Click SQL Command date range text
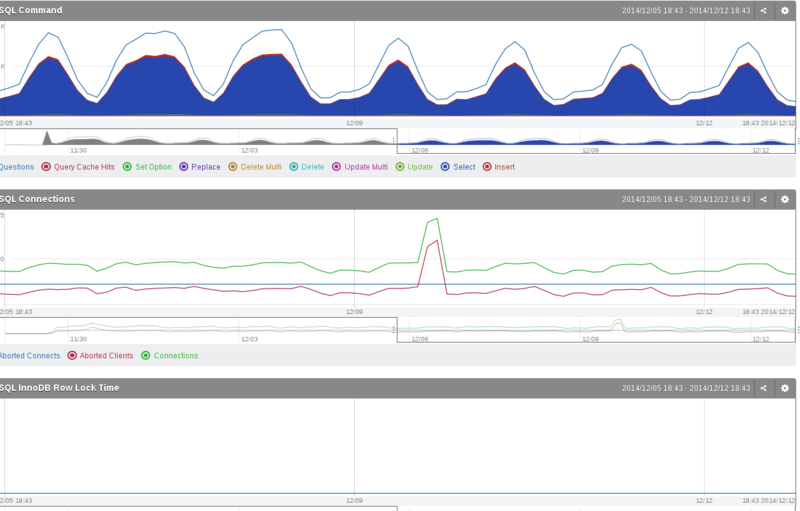 [686, 10]
